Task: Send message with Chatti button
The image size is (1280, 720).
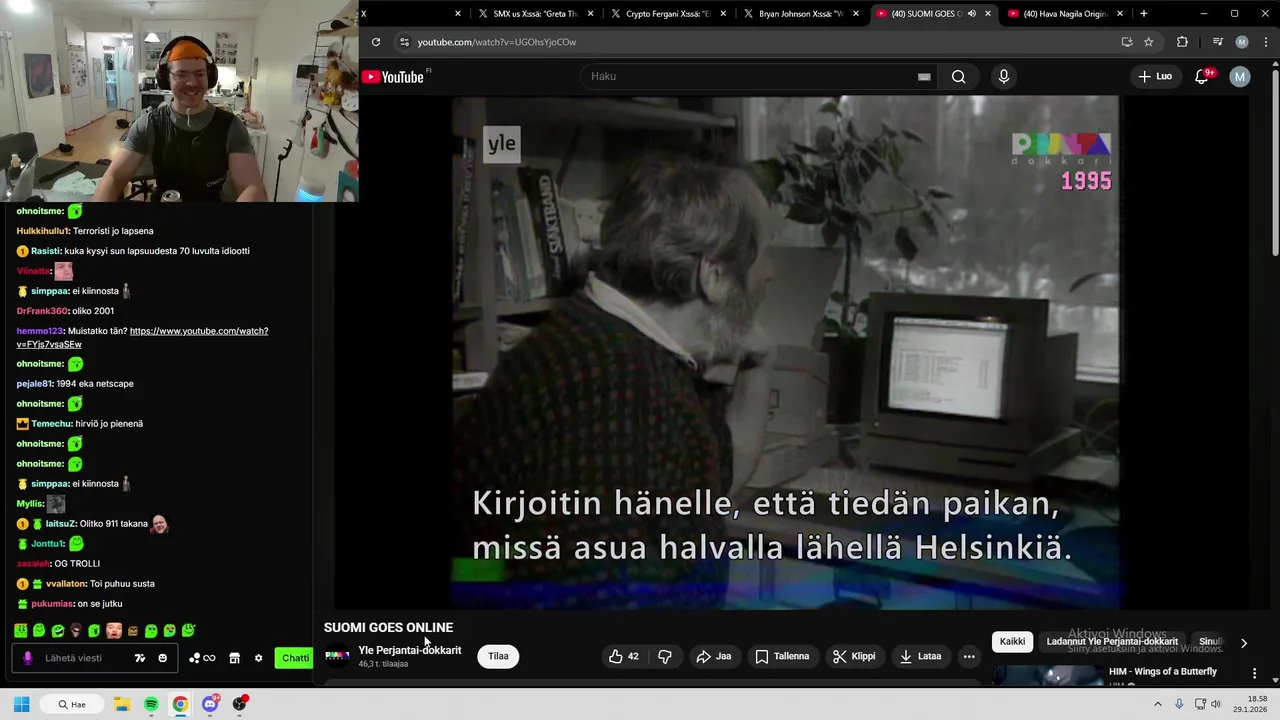Action: (x=295, y=658)
